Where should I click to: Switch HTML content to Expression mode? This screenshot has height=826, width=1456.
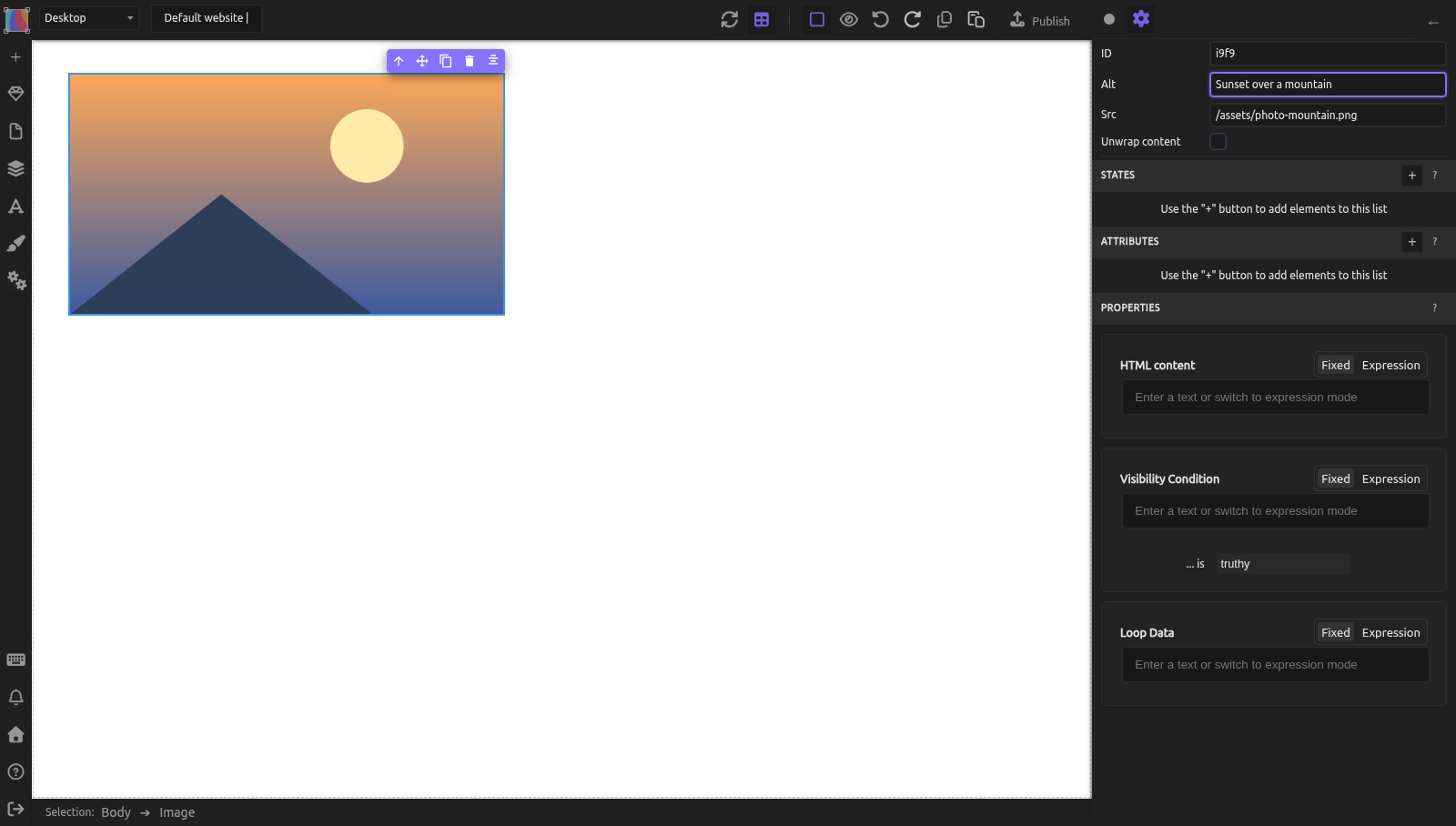click(1390, 366)
